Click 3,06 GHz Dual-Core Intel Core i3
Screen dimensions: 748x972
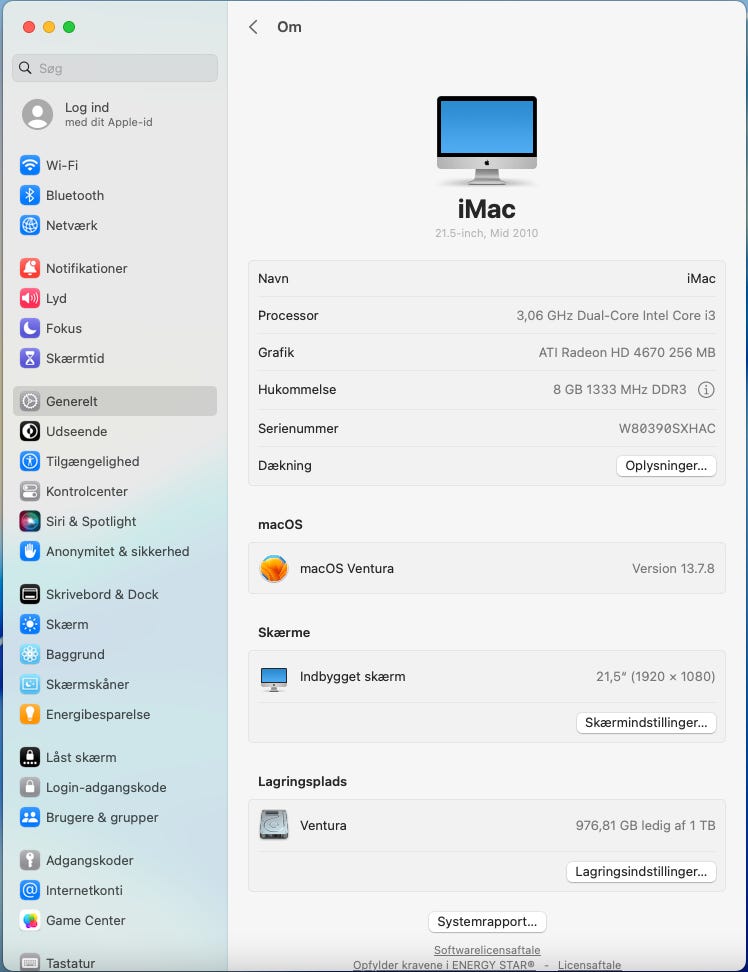(616, 316)
